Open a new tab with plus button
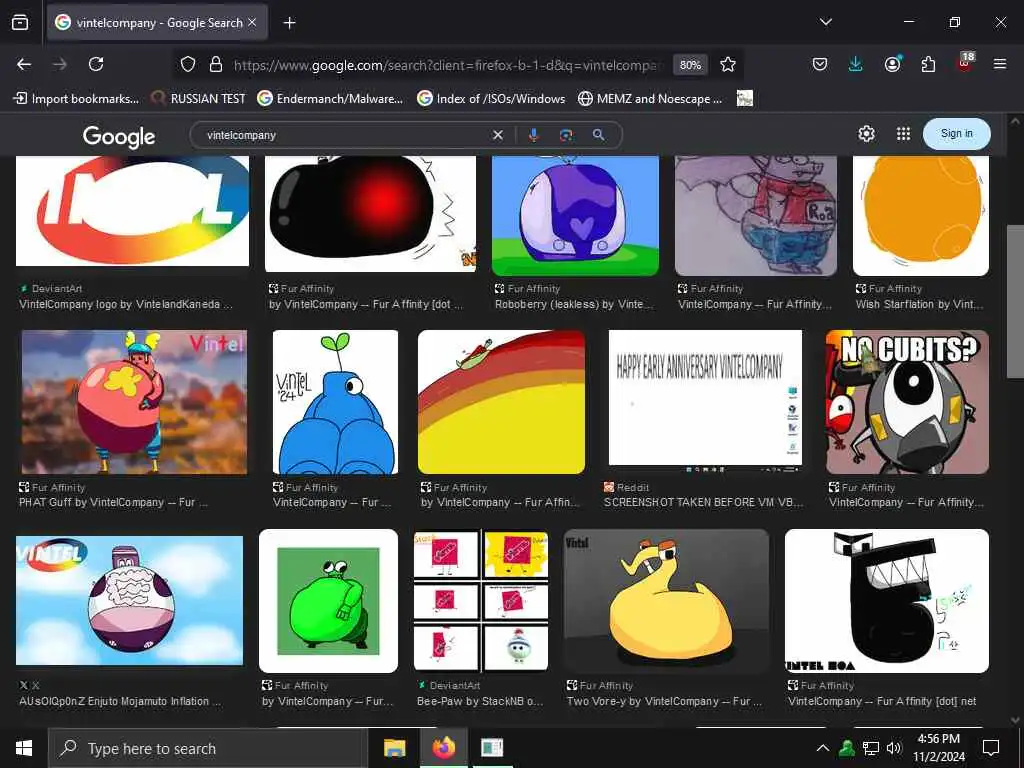Screen dimensions: 1024x768 point(289,23)
